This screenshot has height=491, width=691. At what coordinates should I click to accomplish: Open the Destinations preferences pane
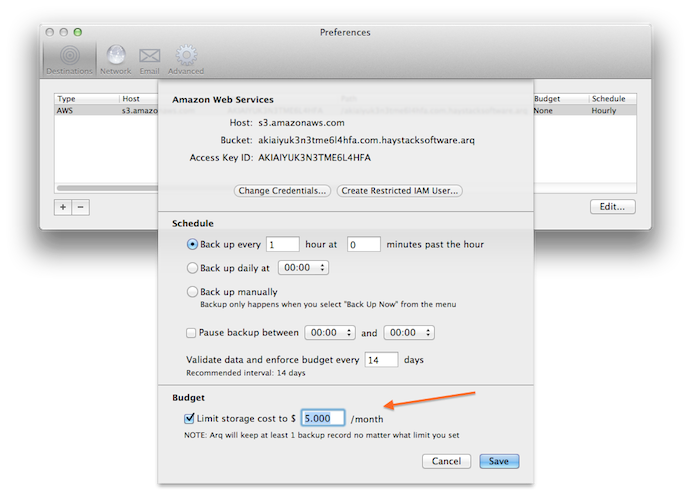click(70, 60)
